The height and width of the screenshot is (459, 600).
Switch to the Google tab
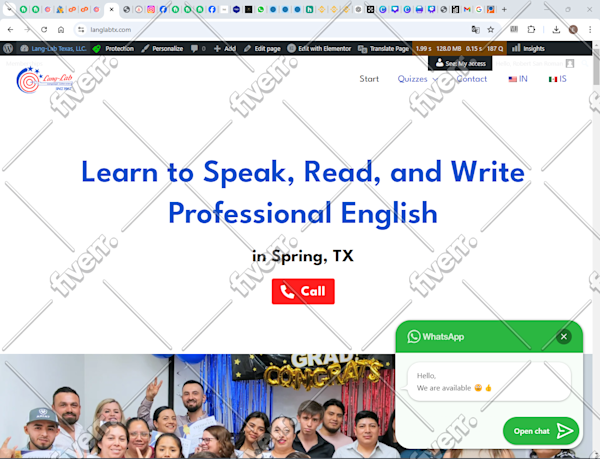(x=479, y=10)
